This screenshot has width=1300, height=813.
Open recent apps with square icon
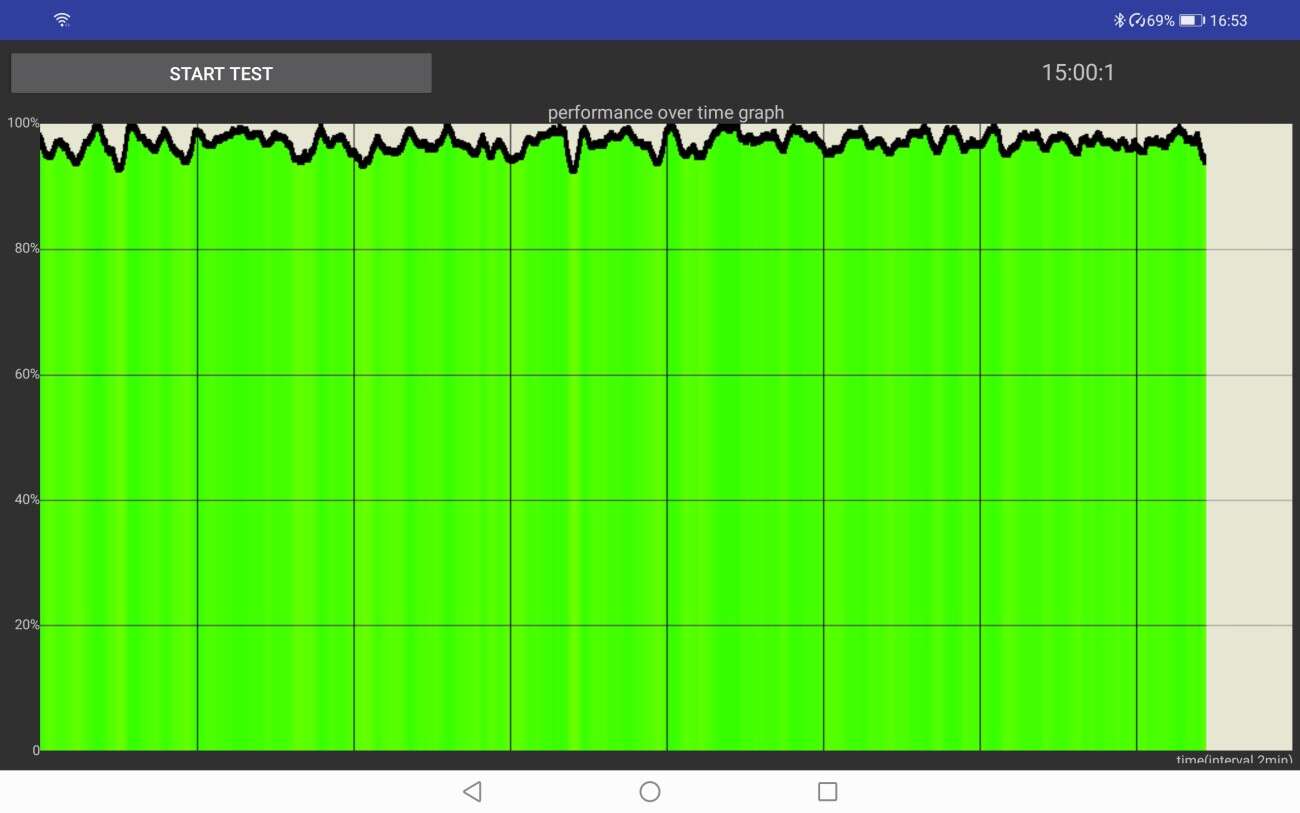click(827, 792)
